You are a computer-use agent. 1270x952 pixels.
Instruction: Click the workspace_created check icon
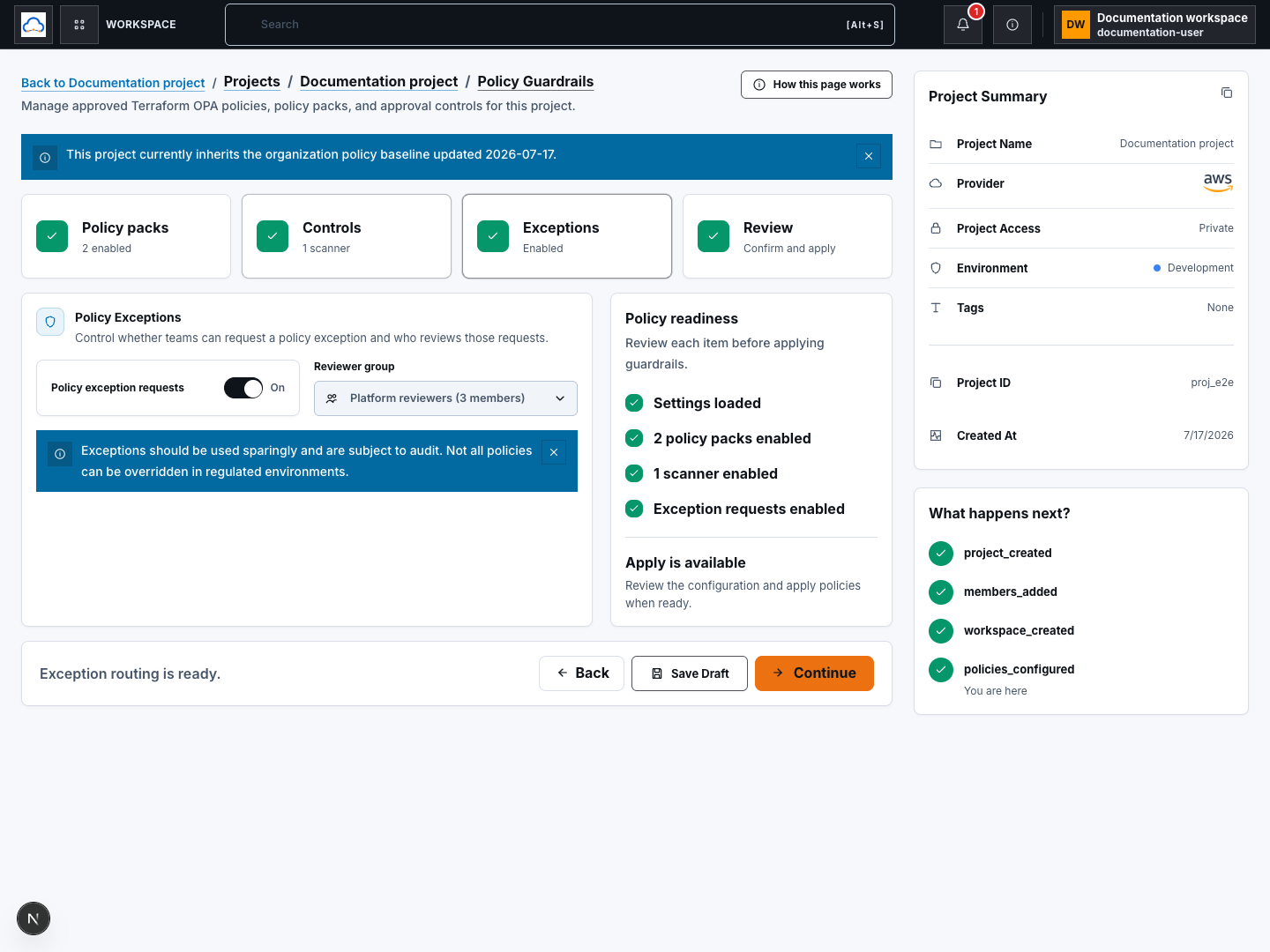(941, 631)
